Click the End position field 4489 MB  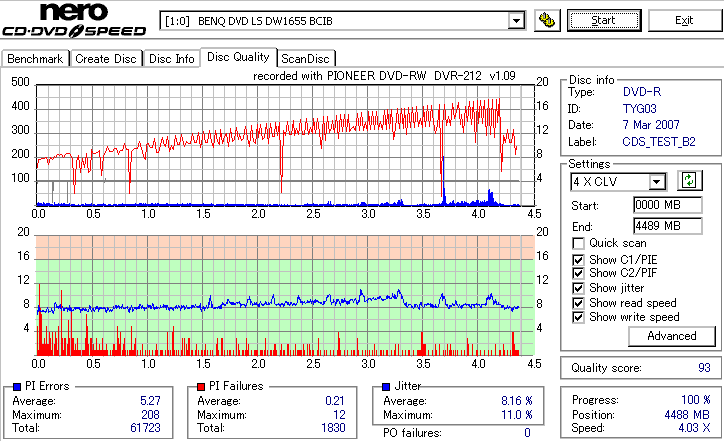coord(668,226)
